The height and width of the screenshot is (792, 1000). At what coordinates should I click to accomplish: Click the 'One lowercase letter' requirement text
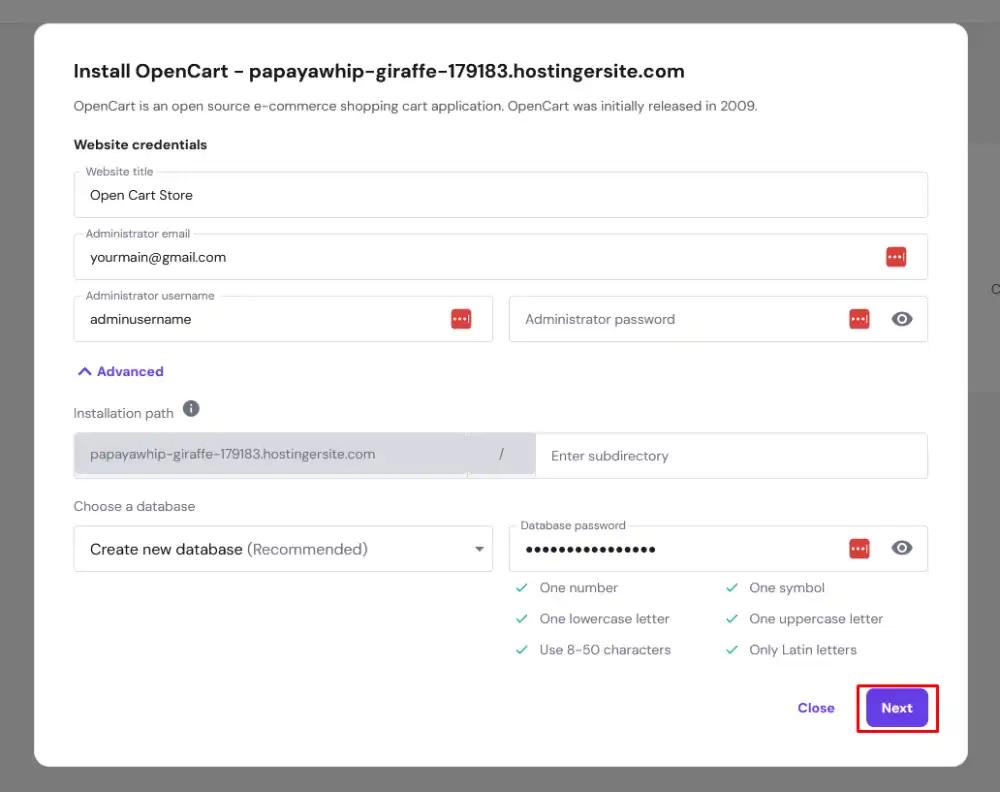coord(604,619)
